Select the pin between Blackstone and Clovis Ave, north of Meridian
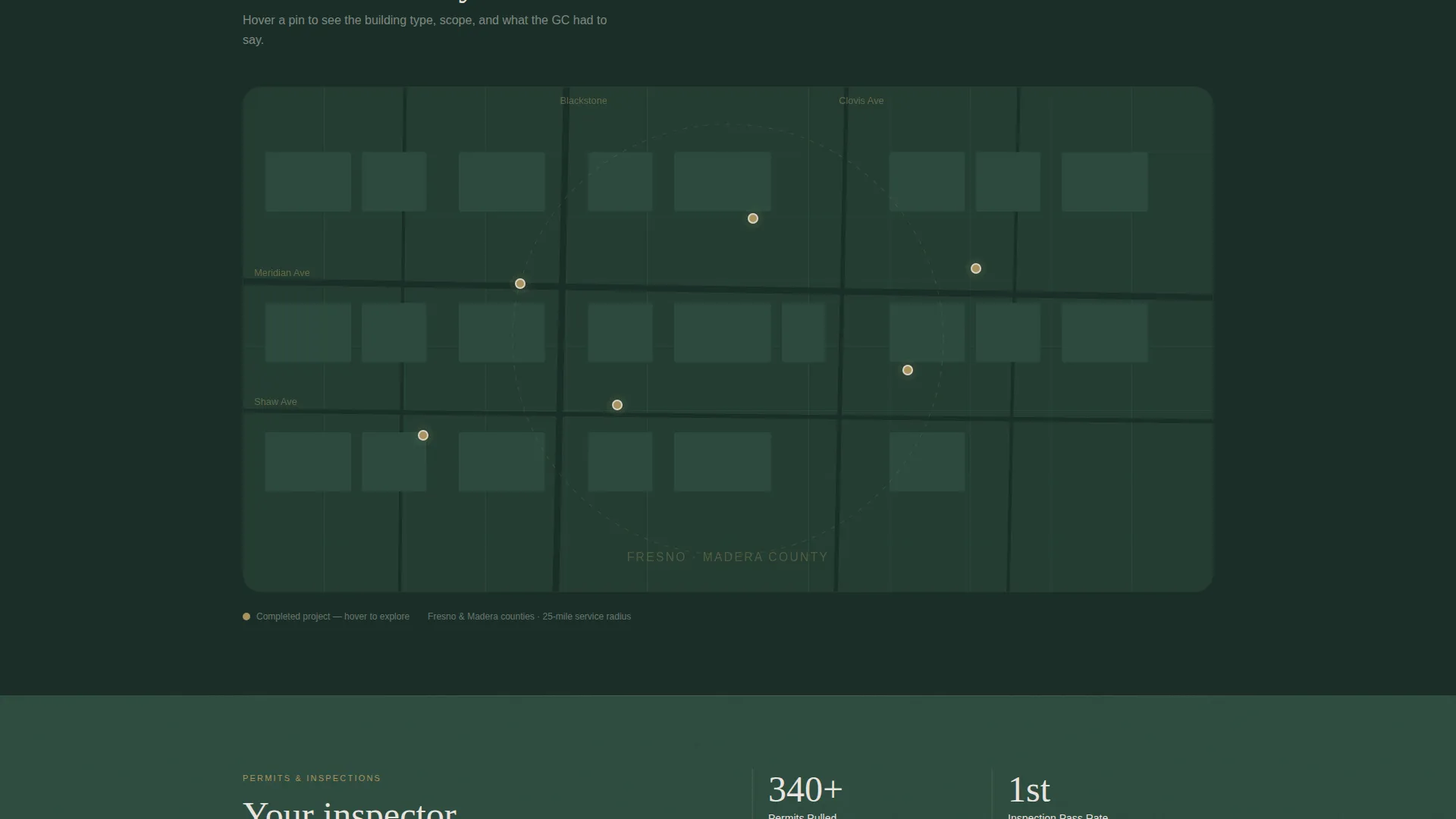The width and height of the screenshot is (1456, 819). [x=753, y=218]
